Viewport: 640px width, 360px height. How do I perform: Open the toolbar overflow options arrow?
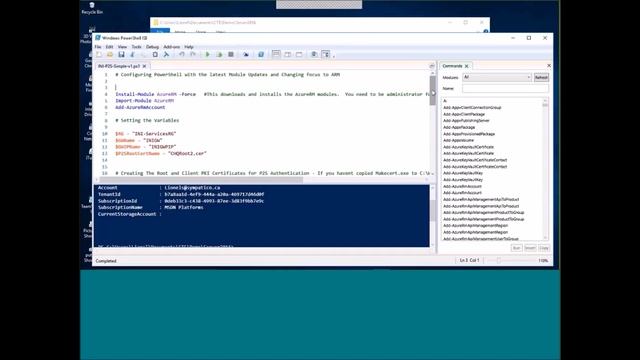(334, 56)
